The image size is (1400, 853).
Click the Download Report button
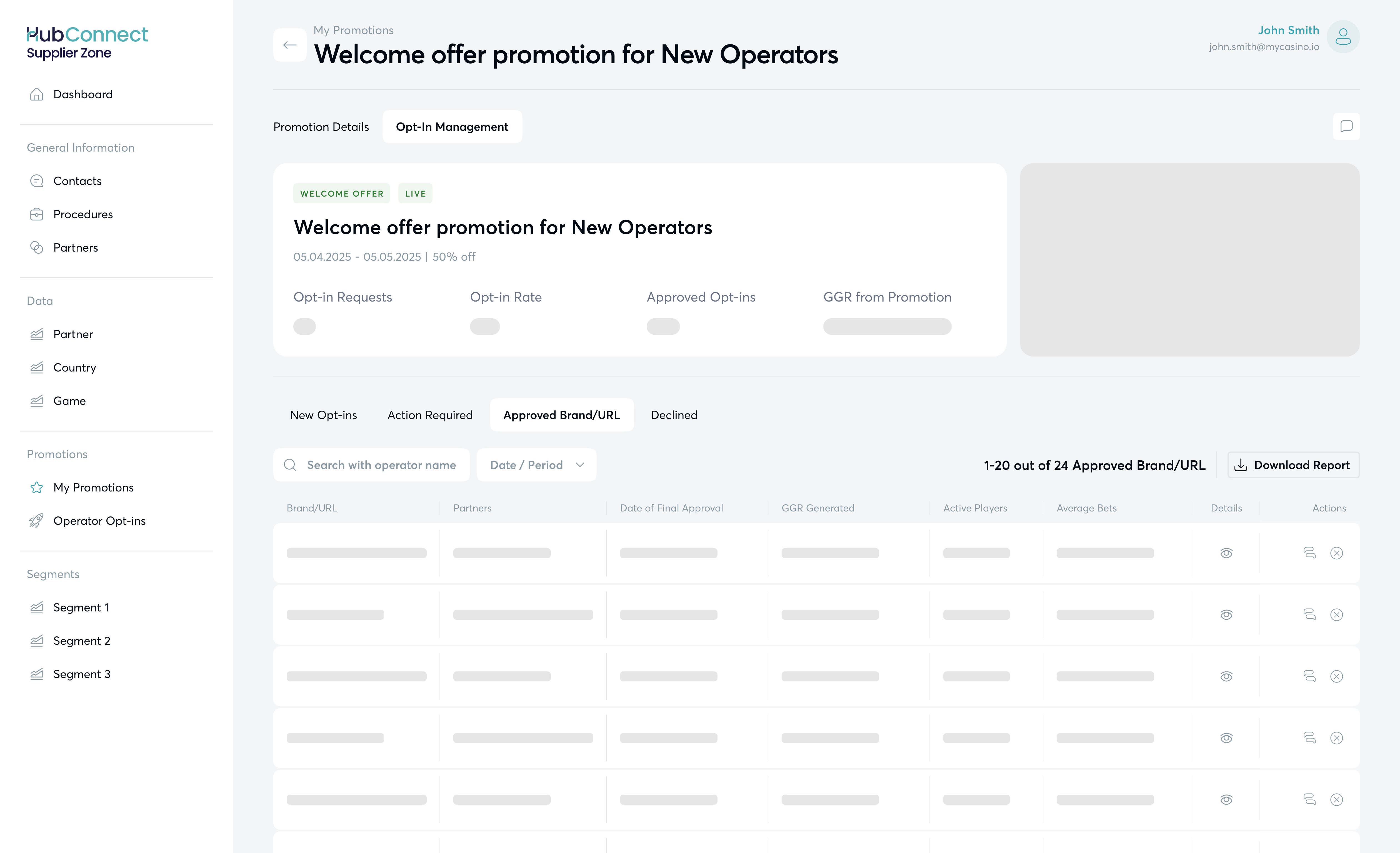pyautogui.click(x=1293, y=465)
